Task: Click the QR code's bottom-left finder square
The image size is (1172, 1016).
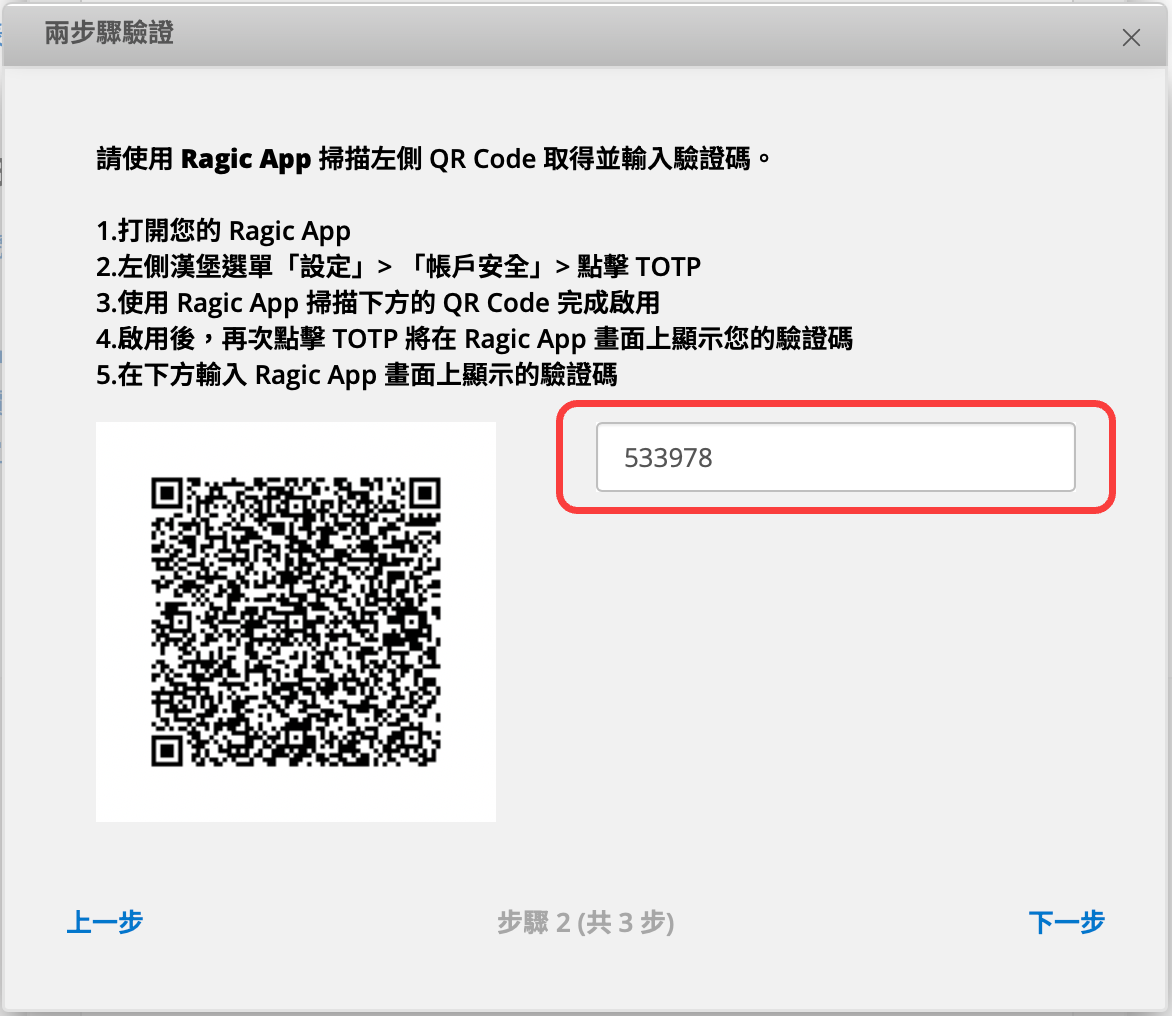Action: tap(167, 751)
